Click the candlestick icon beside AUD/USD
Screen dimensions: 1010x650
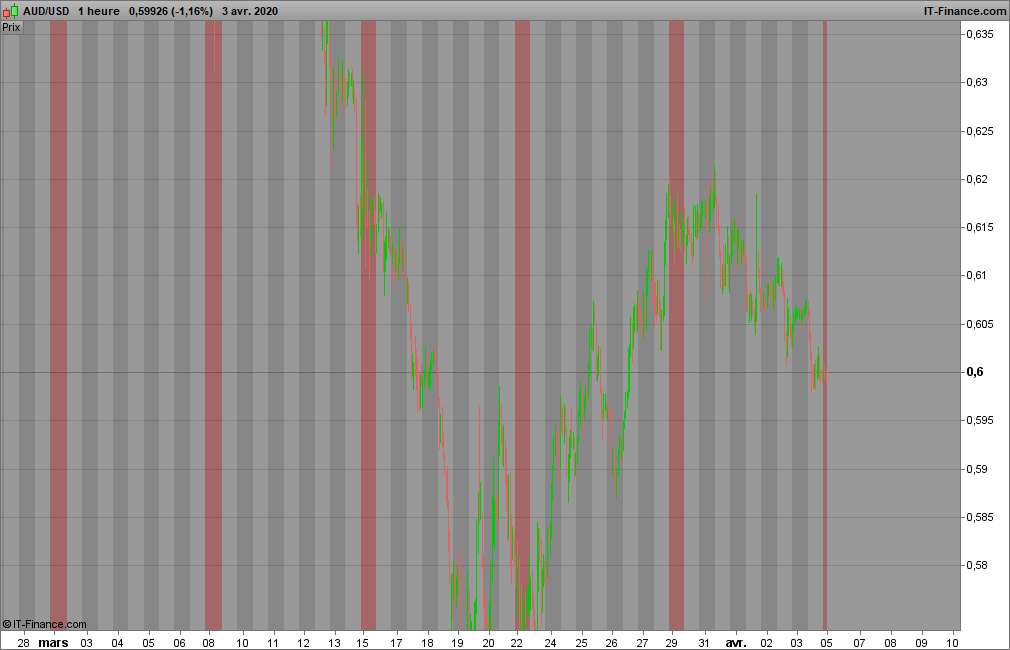(10, 11)
